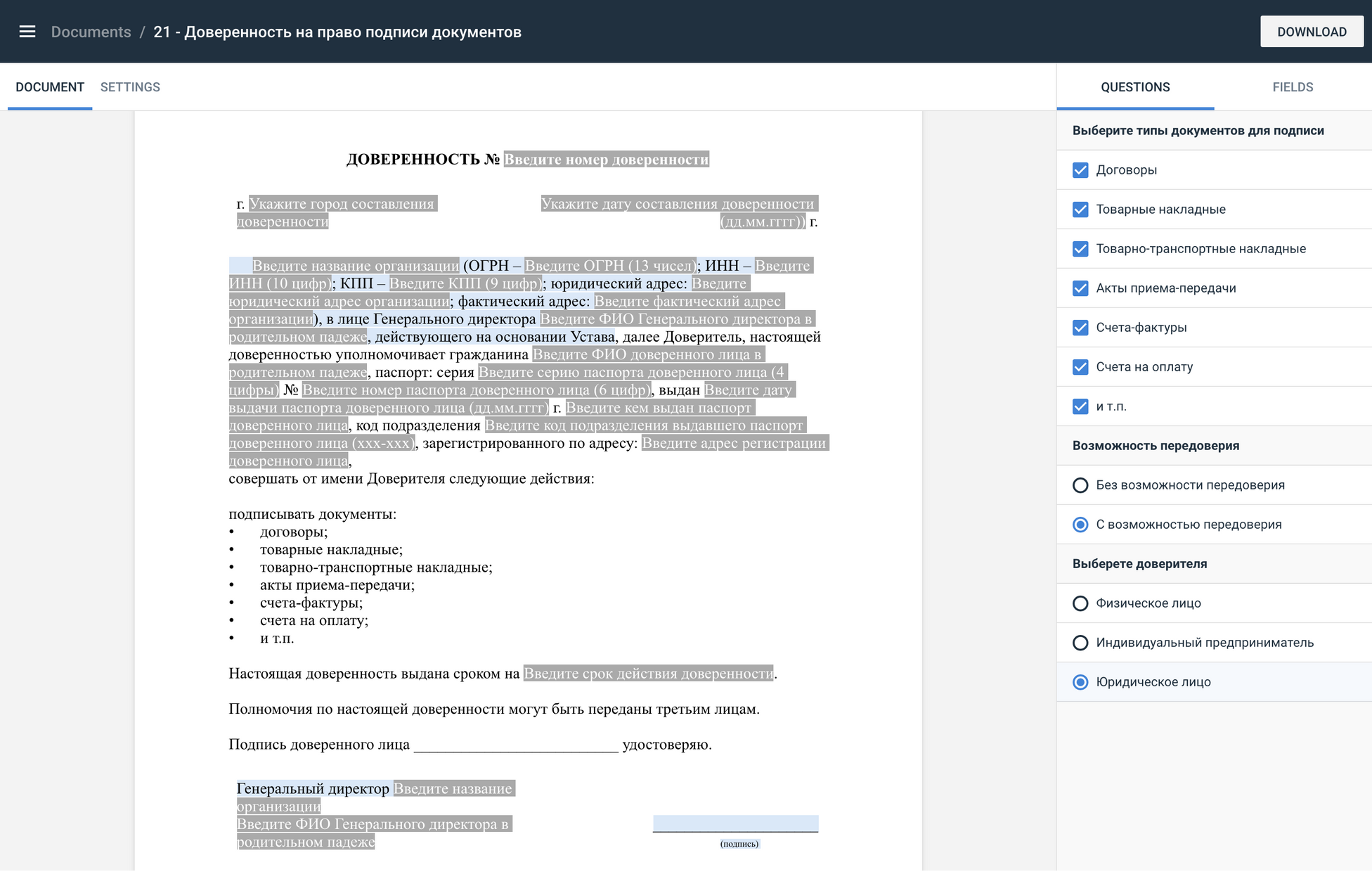Open the FIELDS panel tab
Viewport: 1372px width, 879px height.
point(1292,87)
